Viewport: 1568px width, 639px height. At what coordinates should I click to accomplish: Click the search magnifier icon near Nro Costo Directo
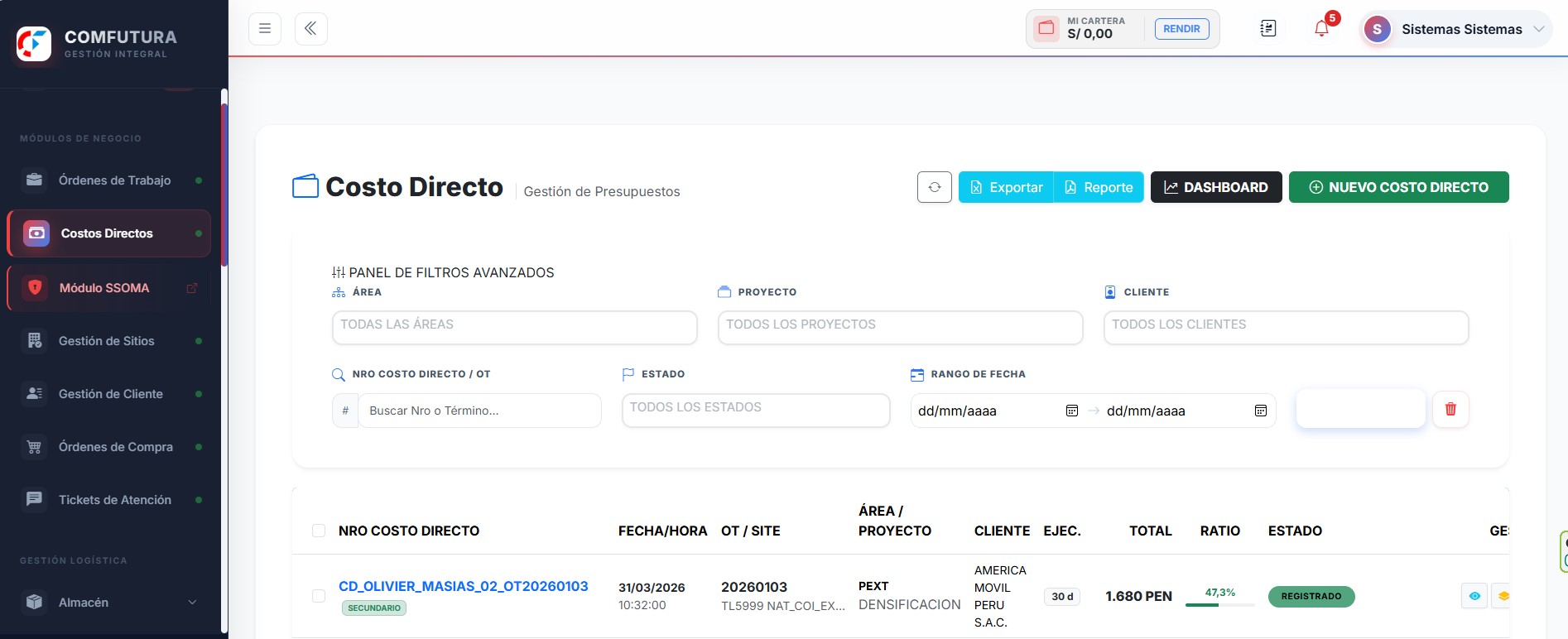338,375
